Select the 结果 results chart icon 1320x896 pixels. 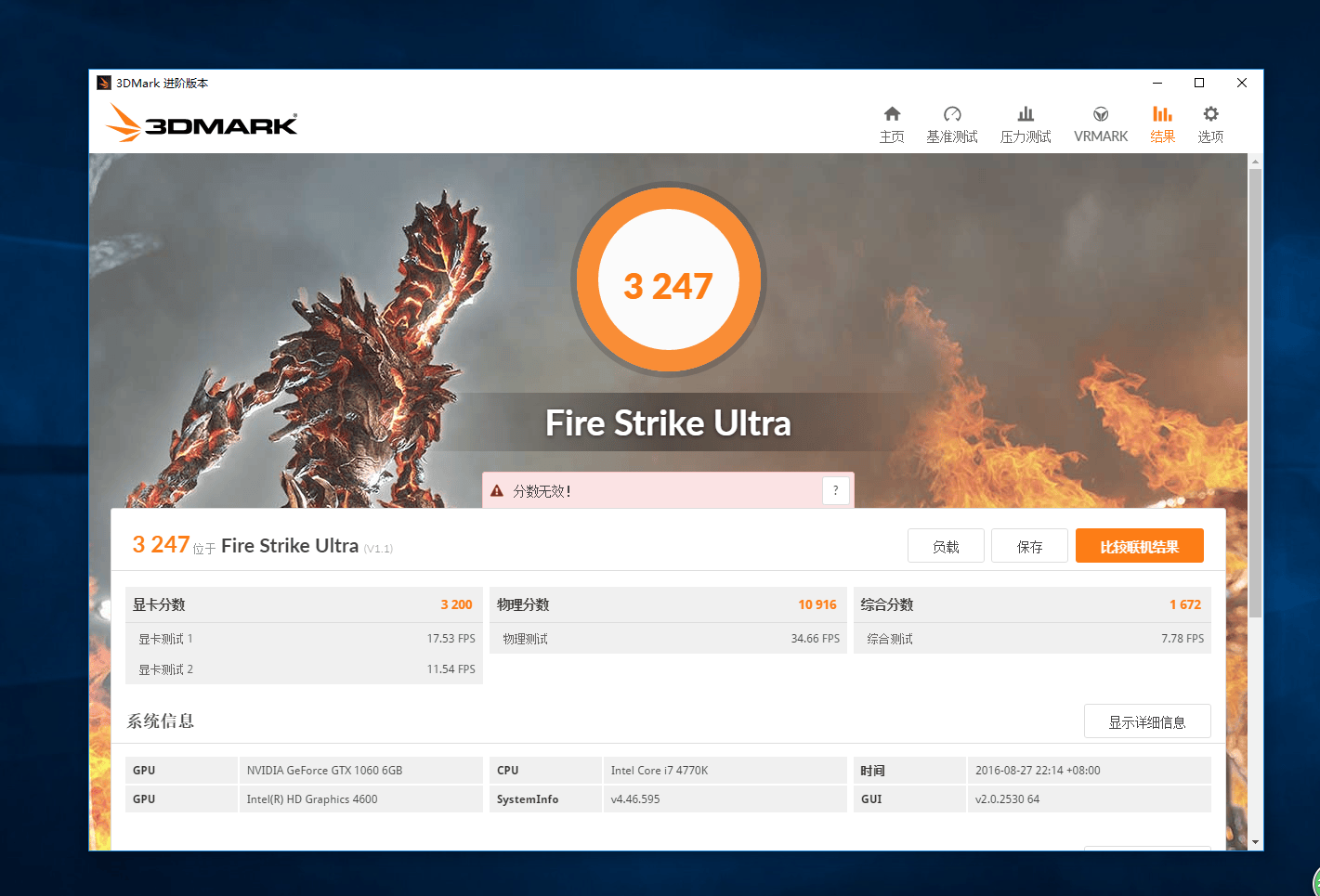1162,114
